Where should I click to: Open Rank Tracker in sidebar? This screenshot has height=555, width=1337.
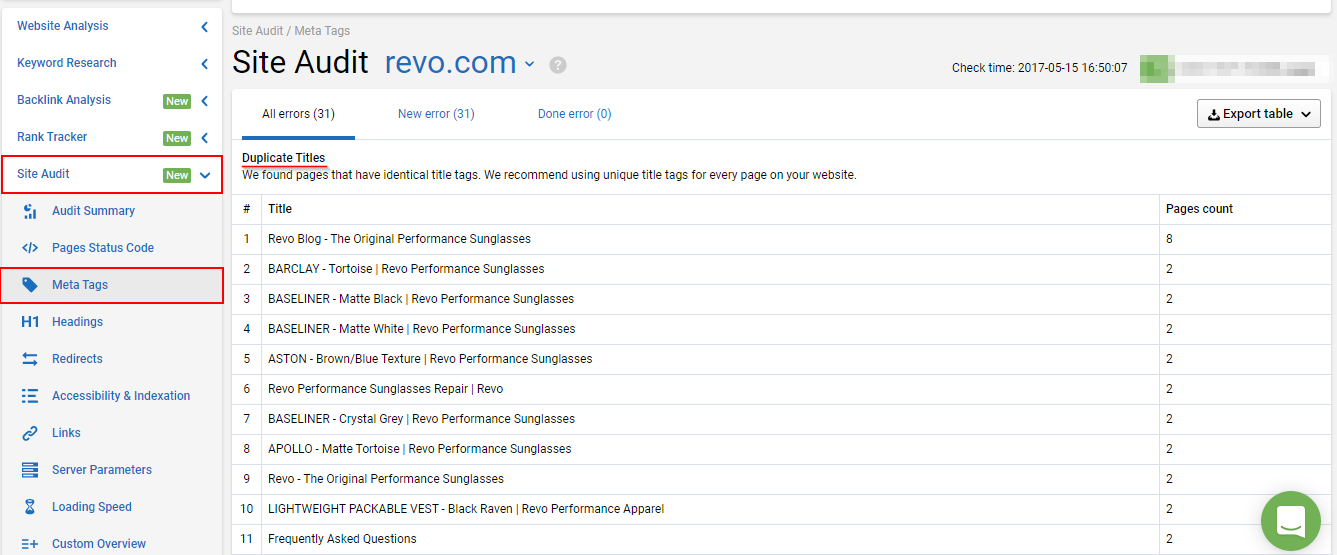tap(52, 137)
